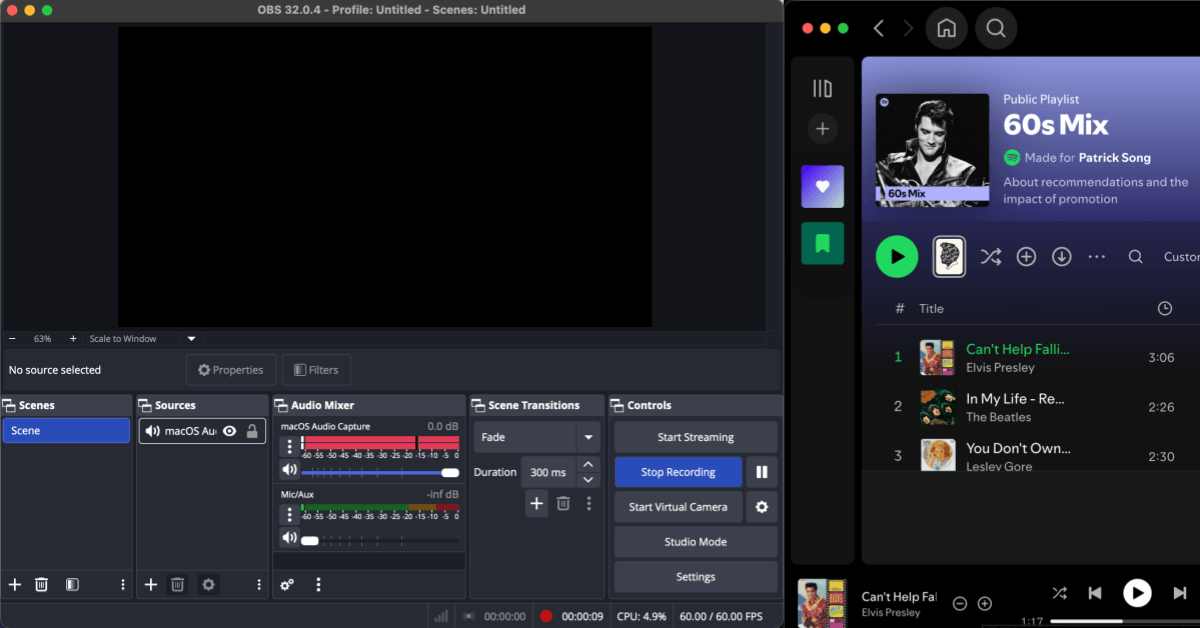Image resolution: width=1200 pixels, height=628 pixels.
Task: Expand Your Library icon in Spotify sidebar
Action: [822, 89]
